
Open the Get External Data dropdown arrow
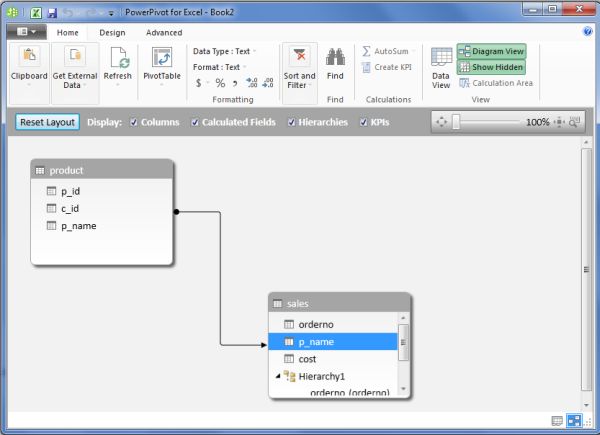tap(85, 85)
